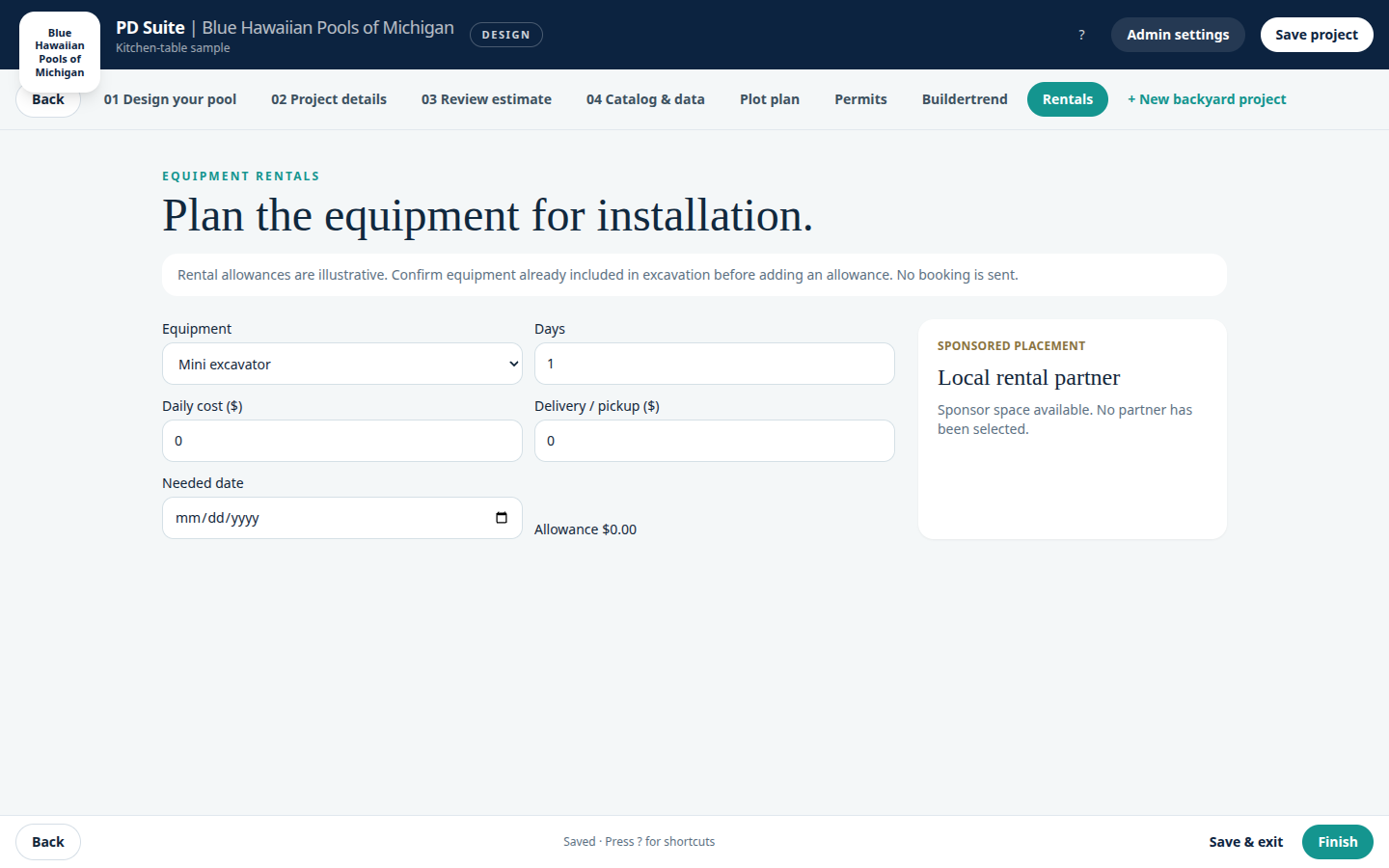
Task: Open the Plot plan tab
Action: [770, 99]
